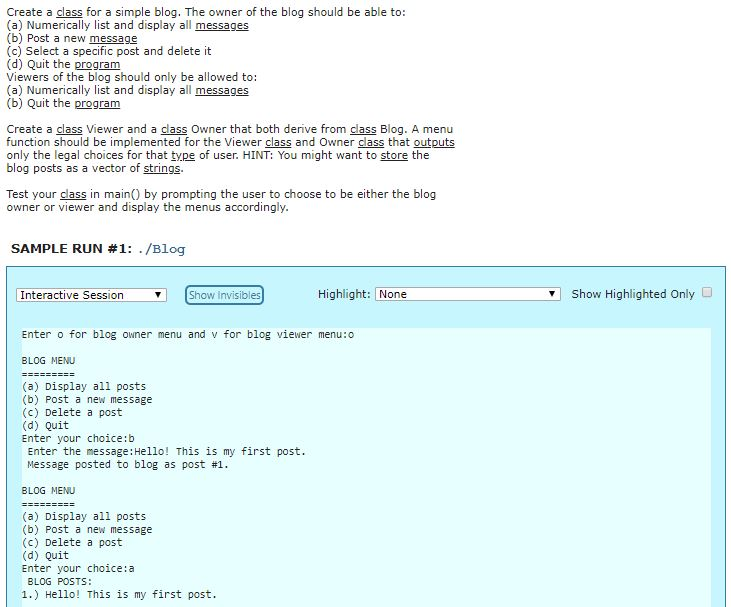Image resolution: width=731 pixels, height=607 pixels.
Task: Follow the 'store' link in the HINT sentence
Action: 394,155
